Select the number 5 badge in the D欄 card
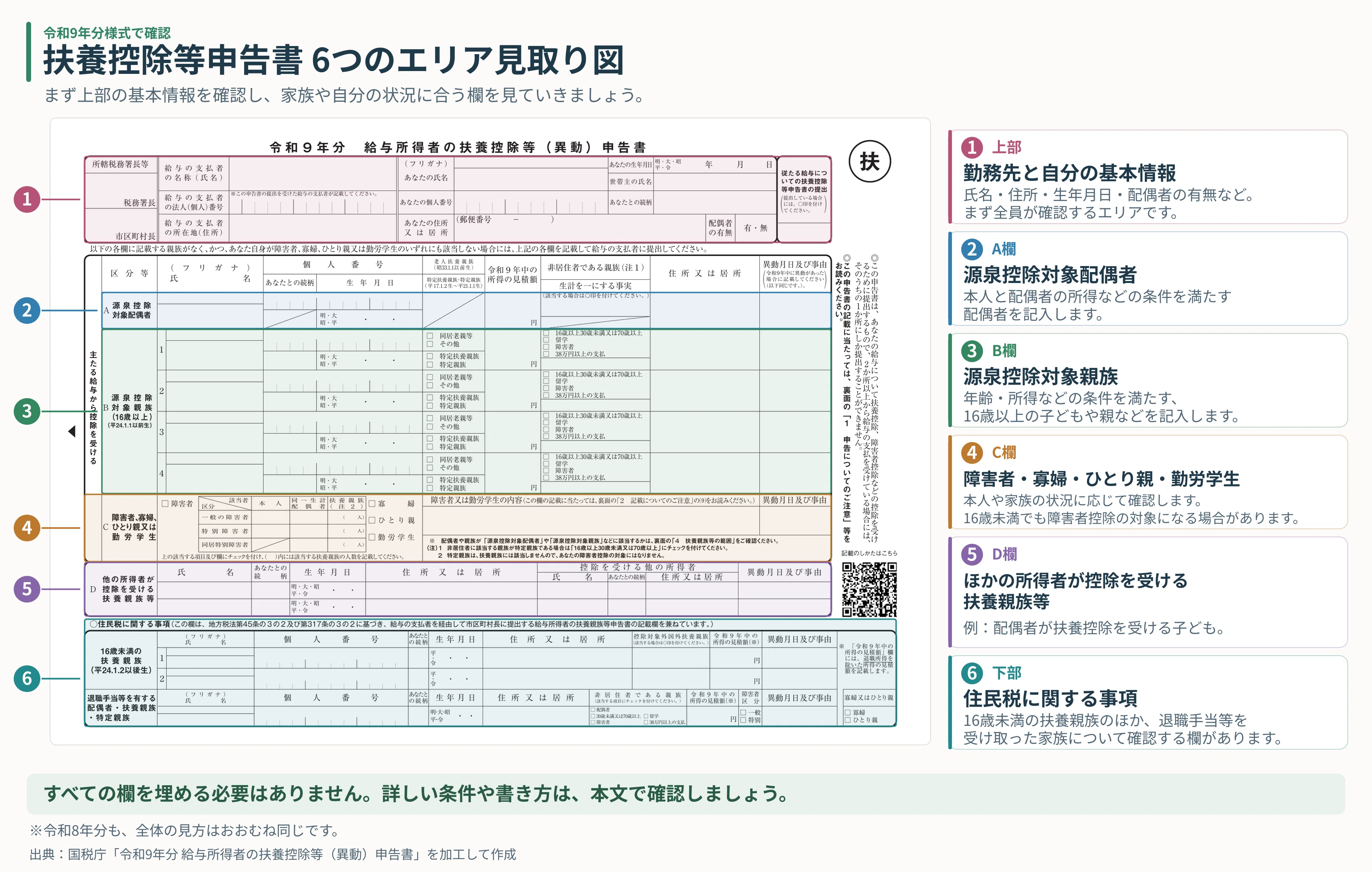Image resolution: width=1372 pixels, height=872 pixels. (972, 555)
